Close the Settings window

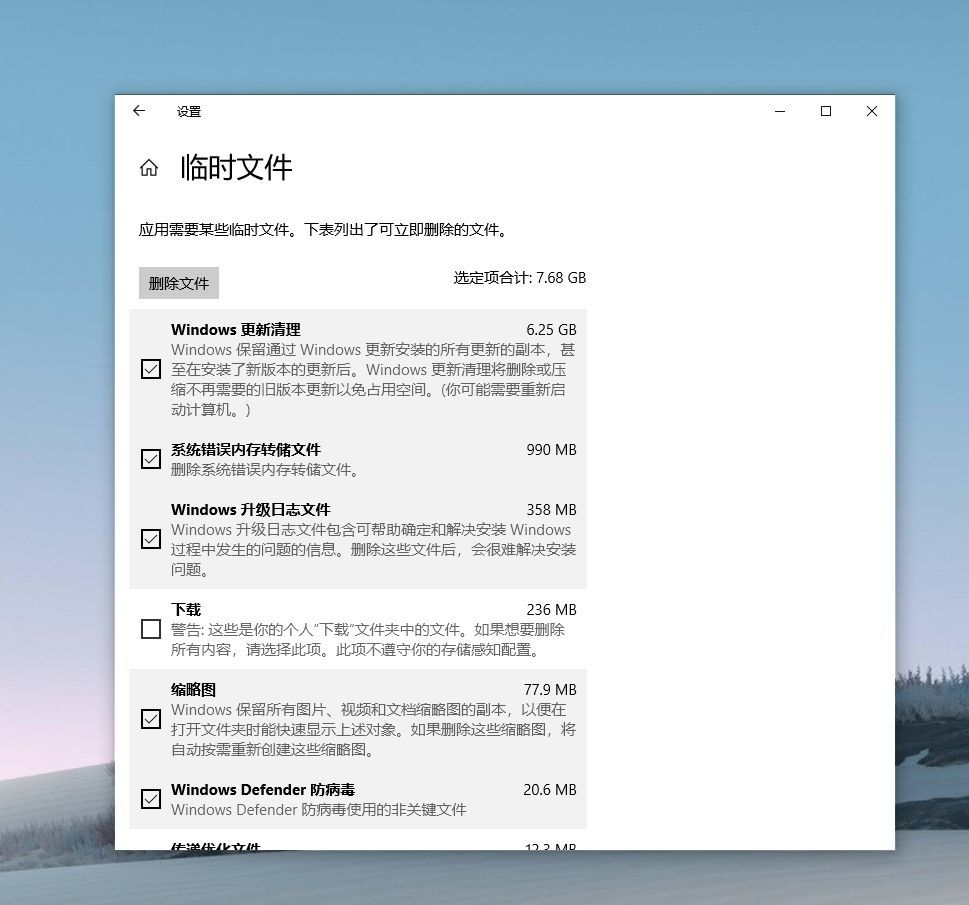pyautogui.click(x=871, y=111)
